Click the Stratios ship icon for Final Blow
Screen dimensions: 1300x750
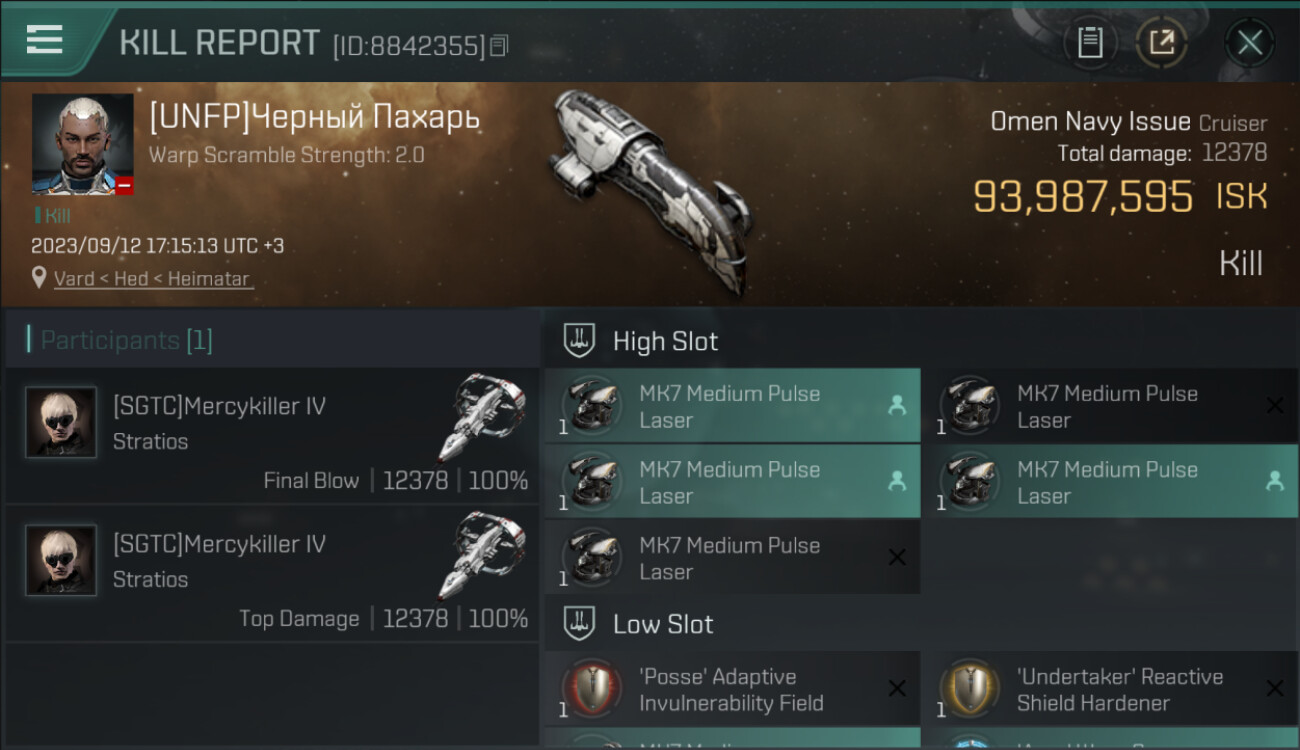481,418
